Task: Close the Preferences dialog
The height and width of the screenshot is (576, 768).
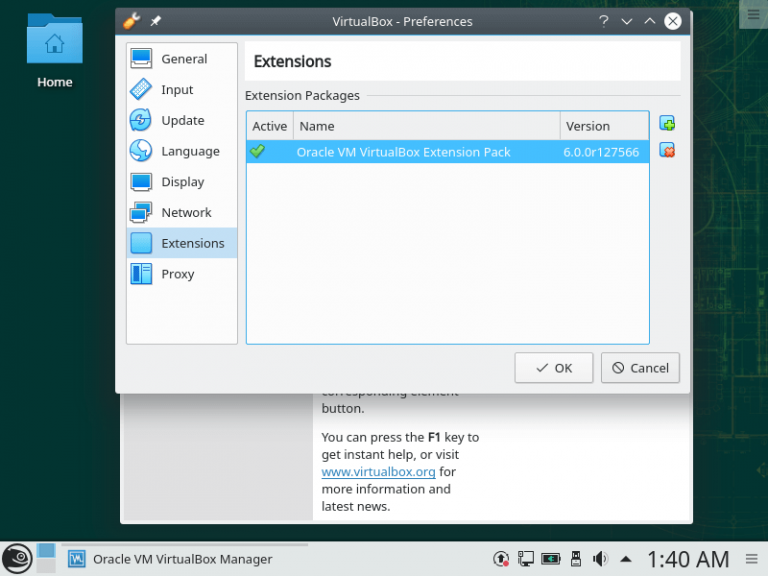Action: (673, 21)
